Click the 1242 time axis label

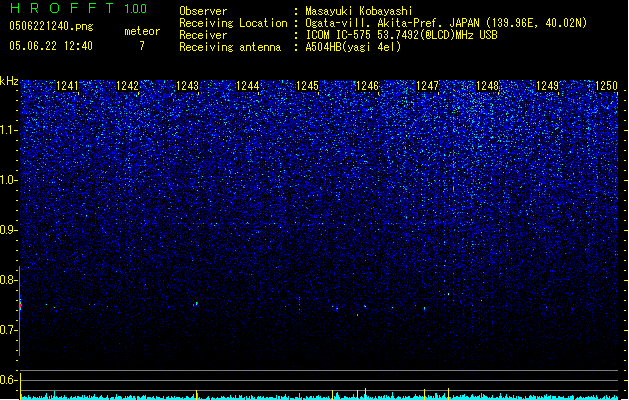pyautogui.click(x=127, y=86)
